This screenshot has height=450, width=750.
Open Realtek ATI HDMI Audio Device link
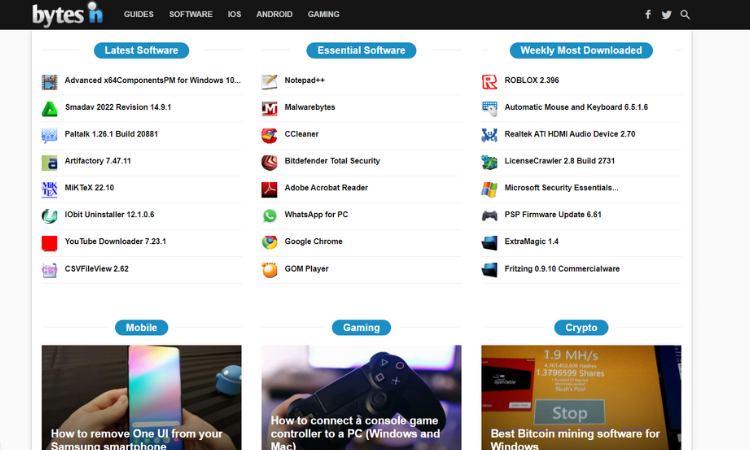(570, 134)
